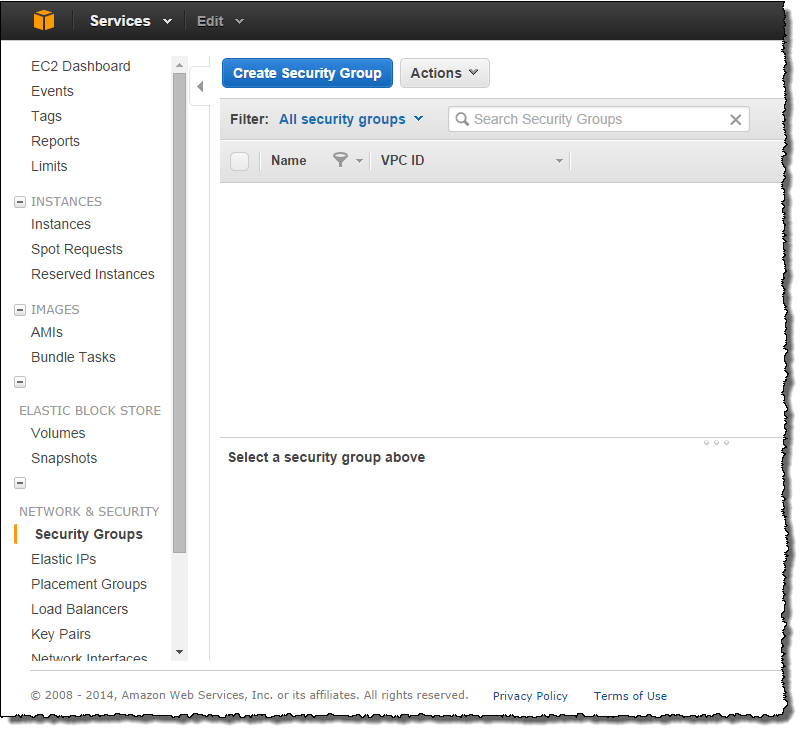The height and width of the screenshot is (736, 804).
Task: Open Key Pairs
Action: tap(61, 634)
